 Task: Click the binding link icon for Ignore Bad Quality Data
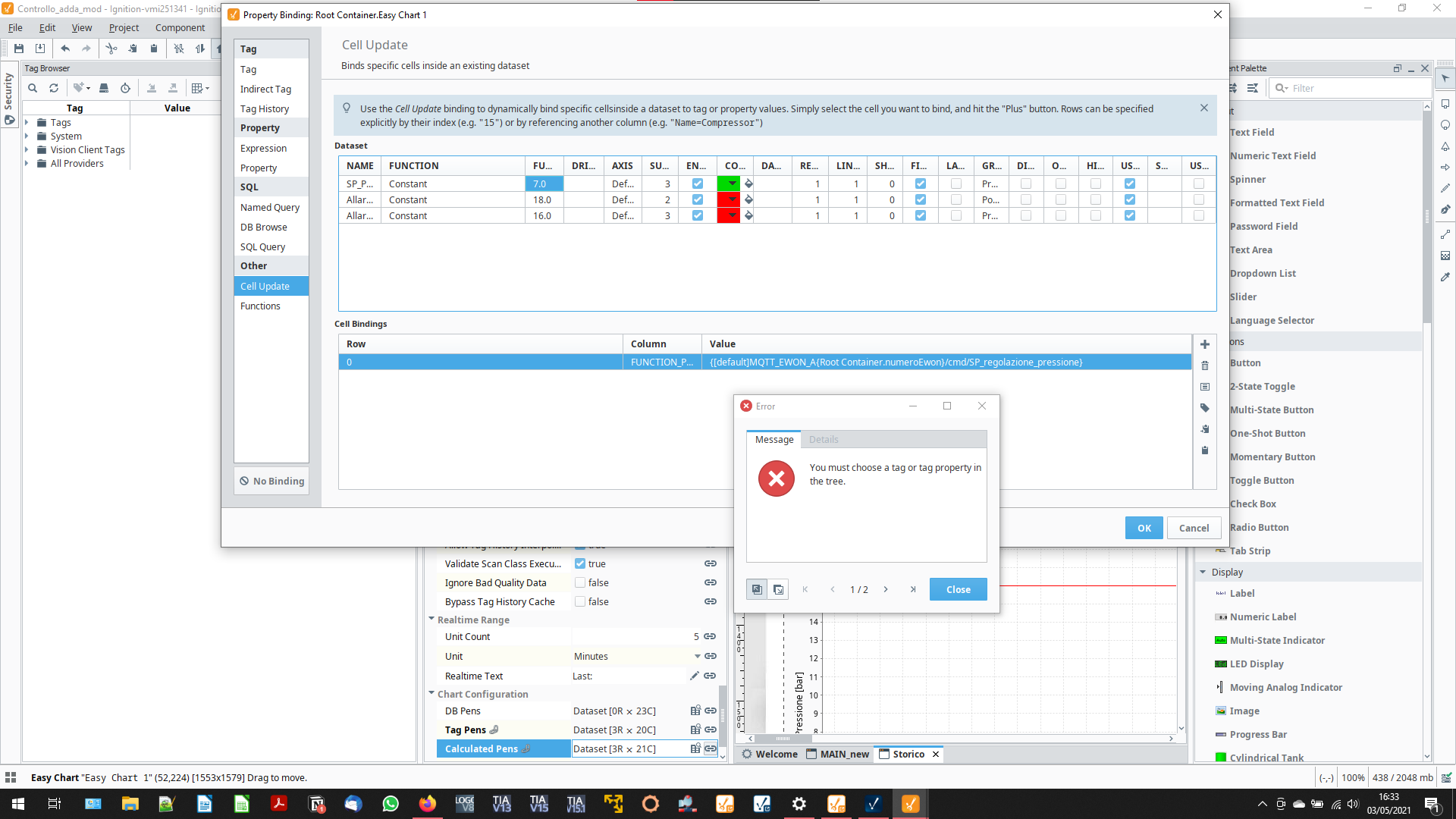tap(711, 582)
